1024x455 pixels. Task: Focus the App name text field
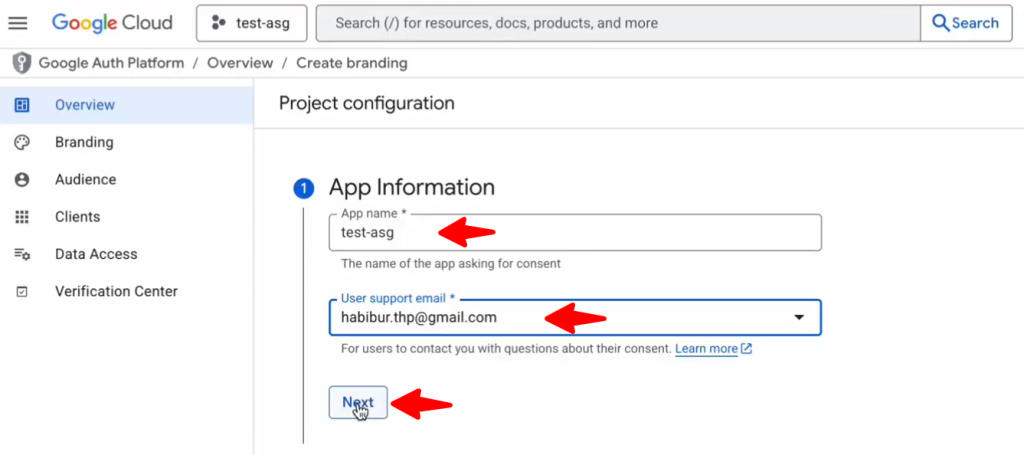tap(575, 233)
